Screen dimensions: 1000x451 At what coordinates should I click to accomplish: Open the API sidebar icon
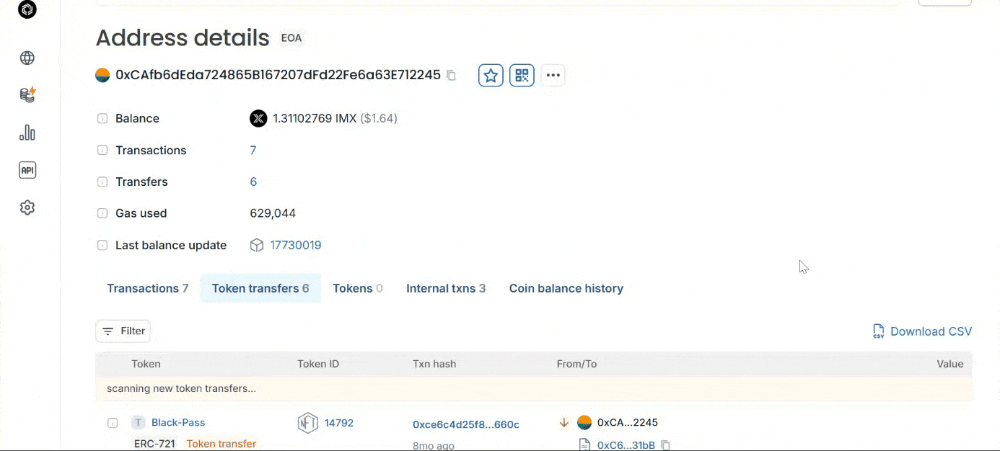(x=27, y=170)
